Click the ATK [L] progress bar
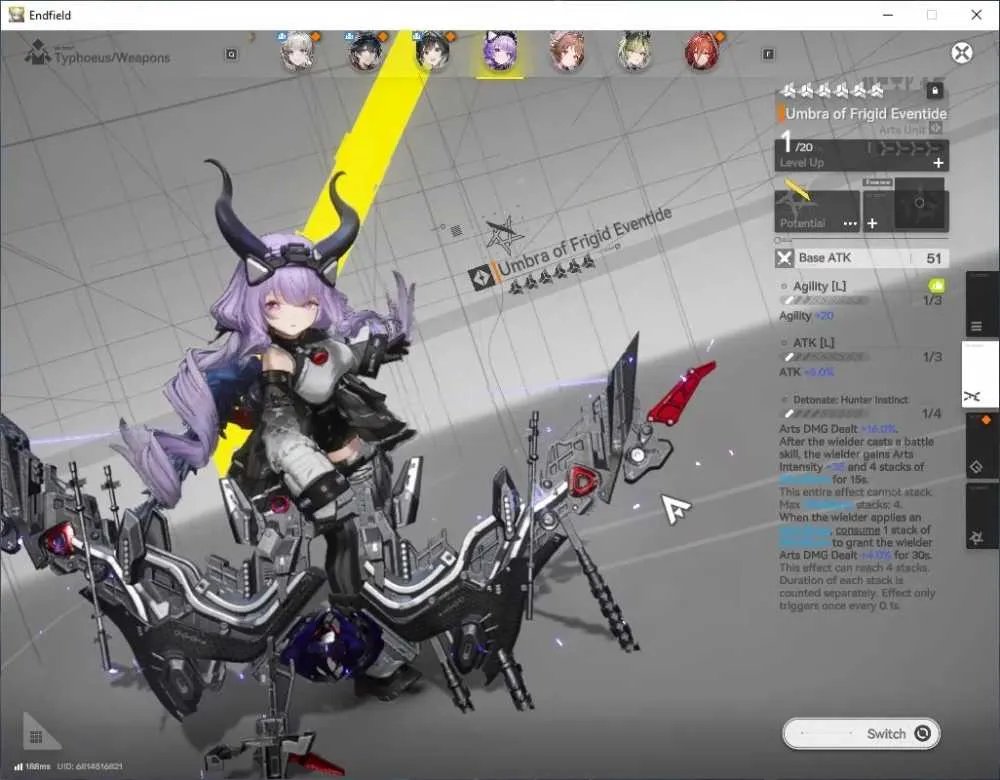Screen dimensions: 1000x780 pyautogui.click(x=824, y=357)
